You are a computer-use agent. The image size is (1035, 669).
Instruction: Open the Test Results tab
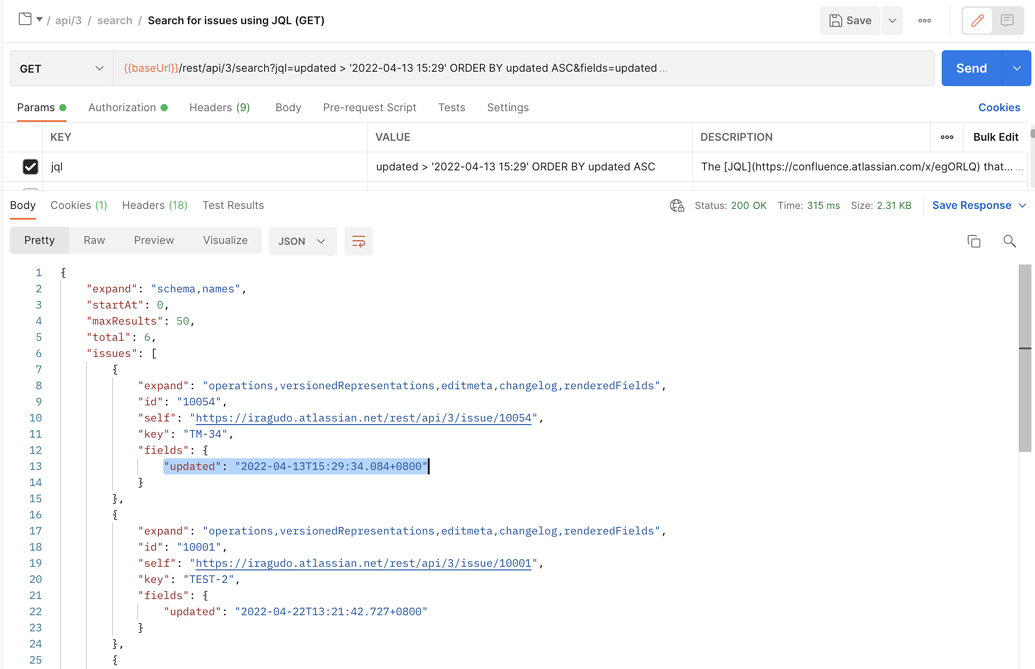(x=233, y=205)
